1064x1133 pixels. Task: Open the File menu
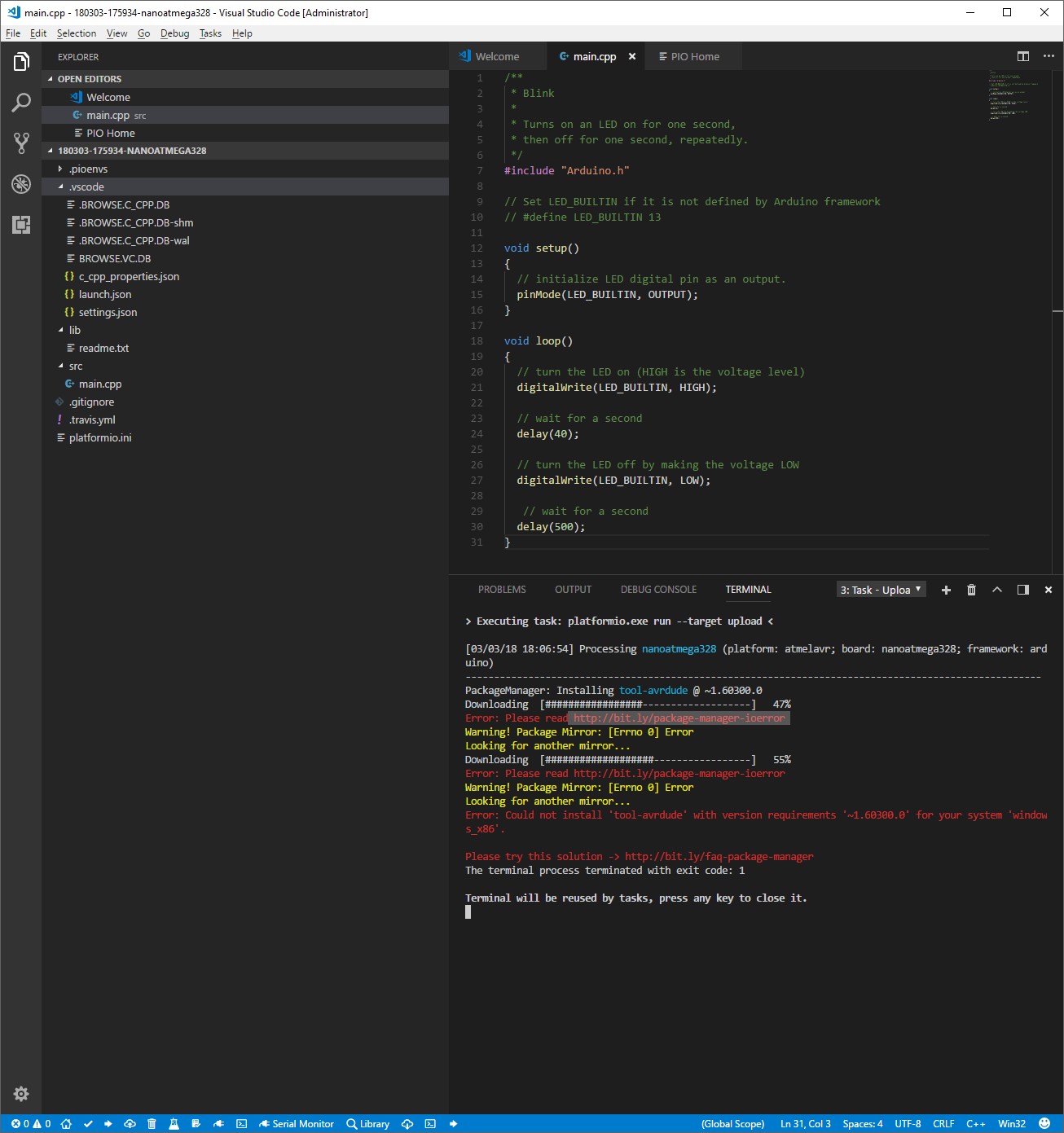coord(13,33)
